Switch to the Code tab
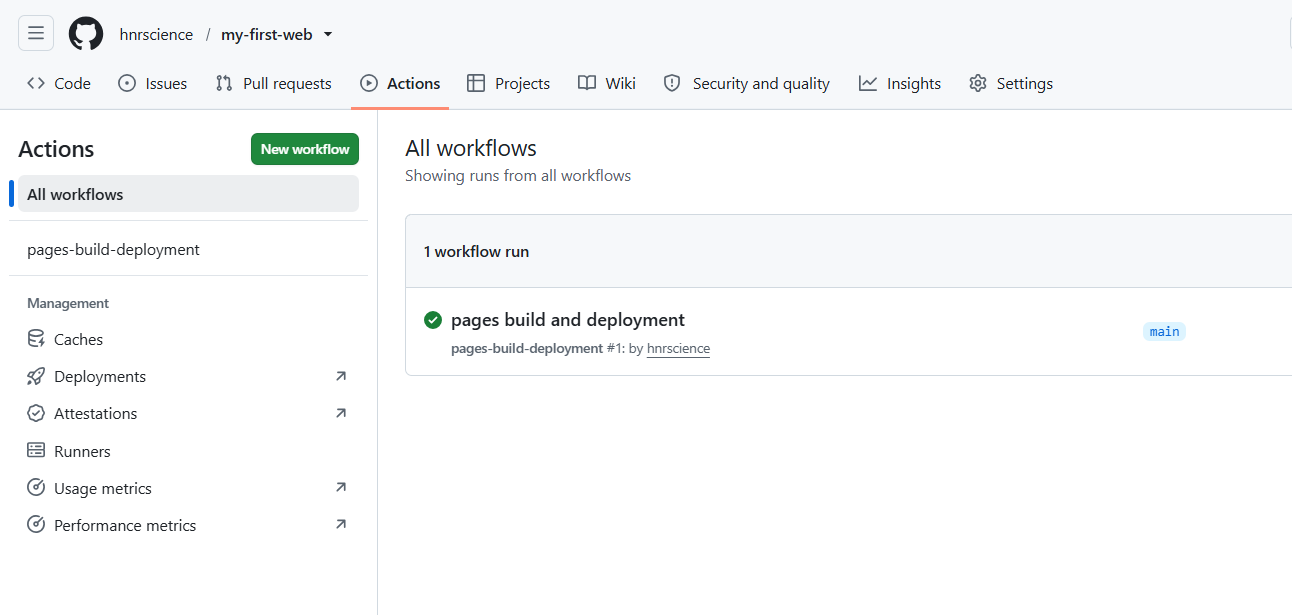 tap(59, 83)
